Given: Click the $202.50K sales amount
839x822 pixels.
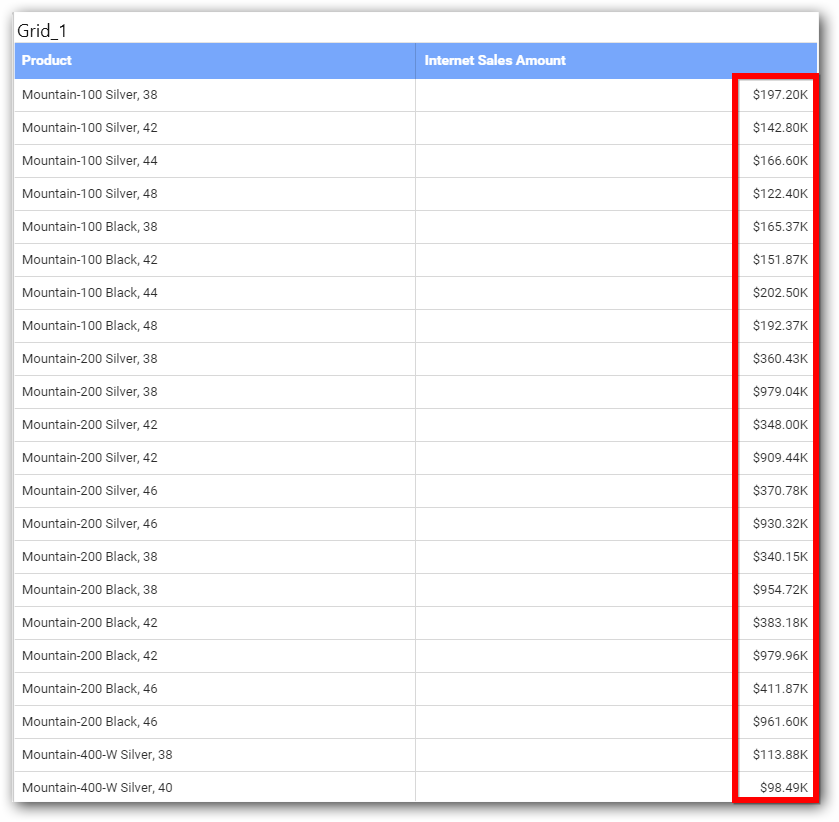Looking at the screenshot, I should tap(780, 293).
